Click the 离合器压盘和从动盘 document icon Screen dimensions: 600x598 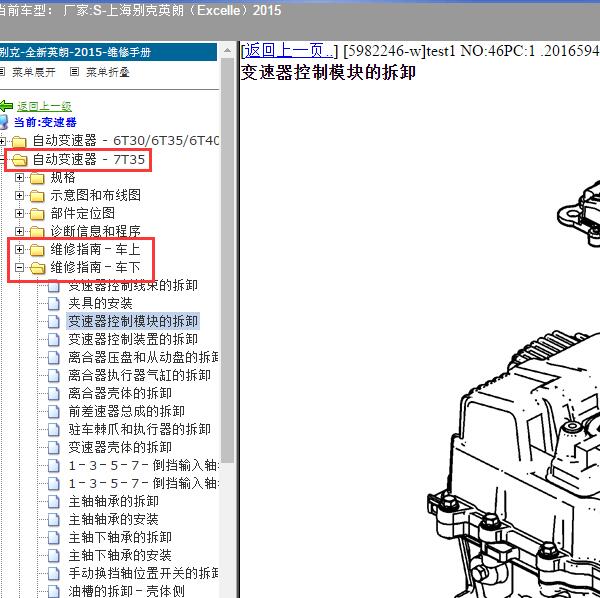54,357
